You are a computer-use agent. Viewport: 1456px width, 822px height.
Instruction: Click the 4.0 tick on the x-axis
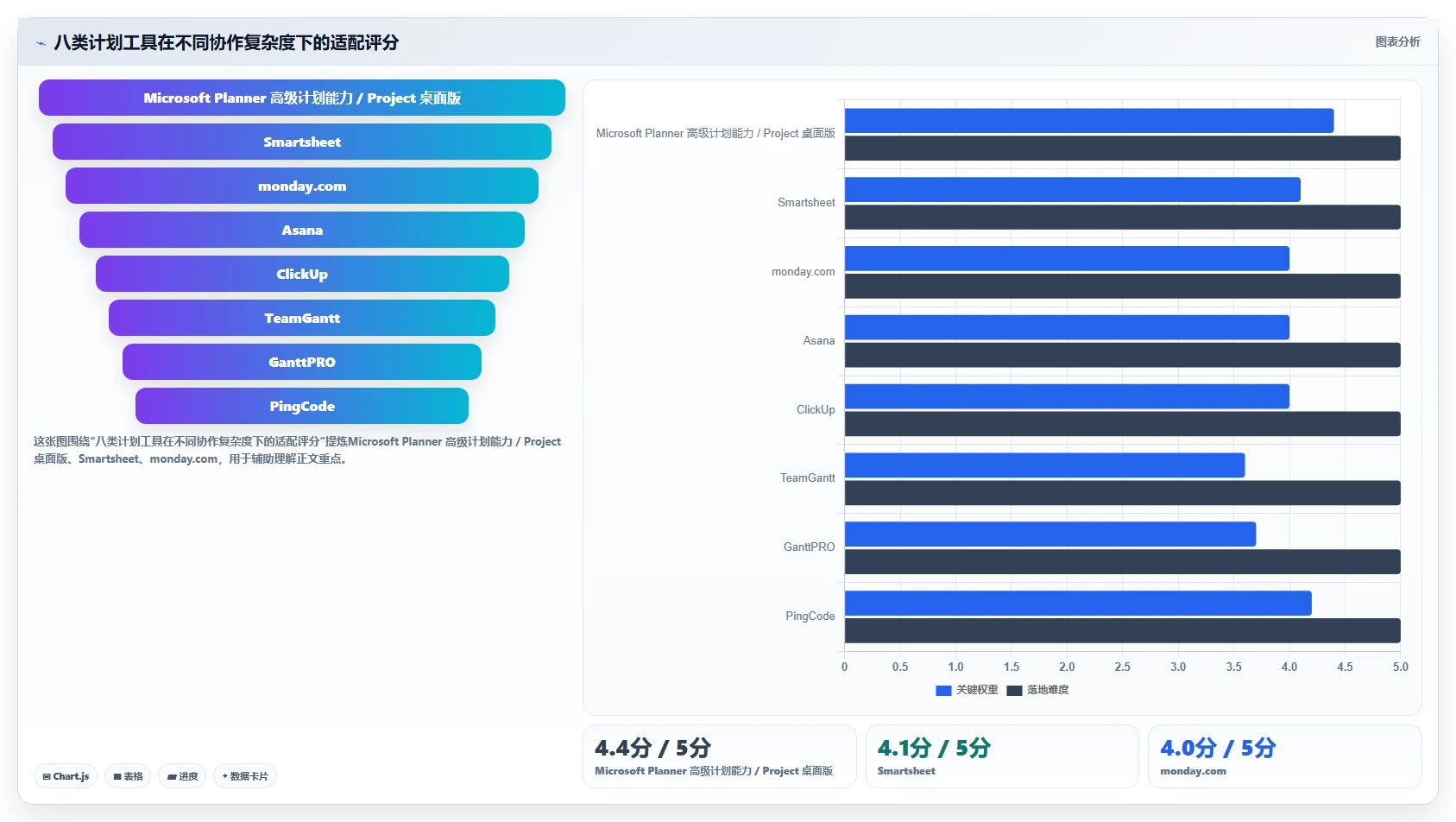(x=1289, y=667)
